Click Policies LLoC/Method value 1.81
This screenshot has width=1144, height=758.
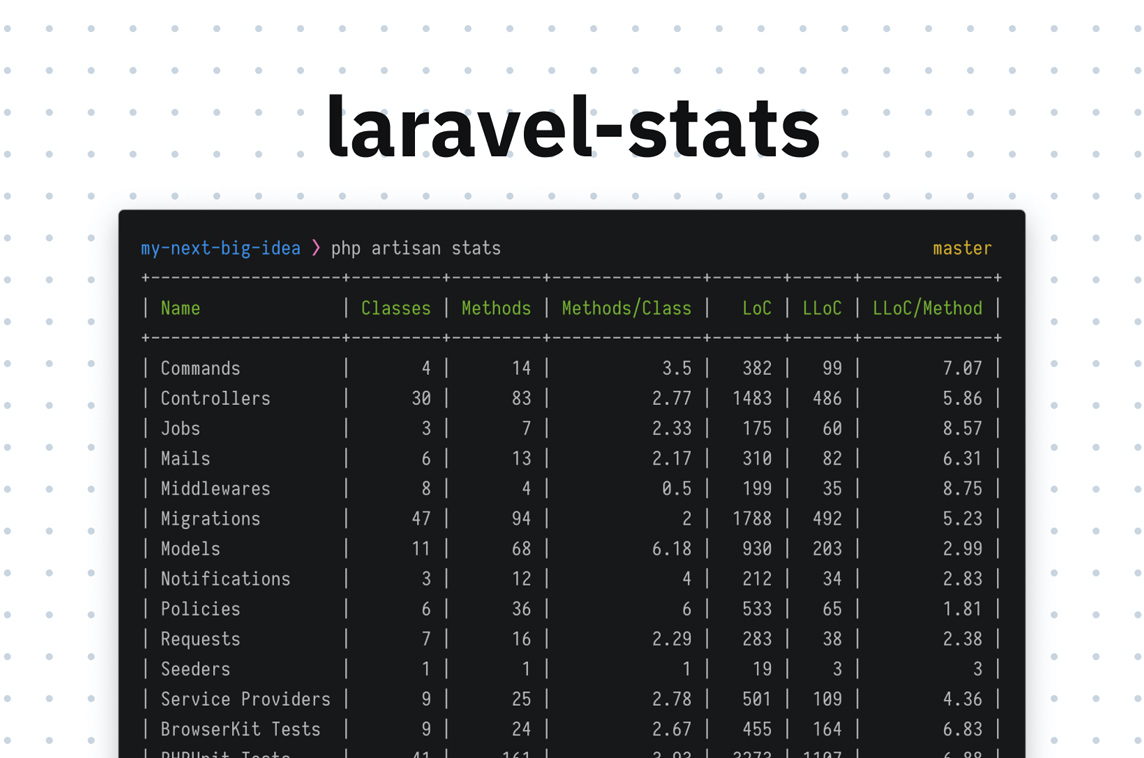[x=962, y=608]
